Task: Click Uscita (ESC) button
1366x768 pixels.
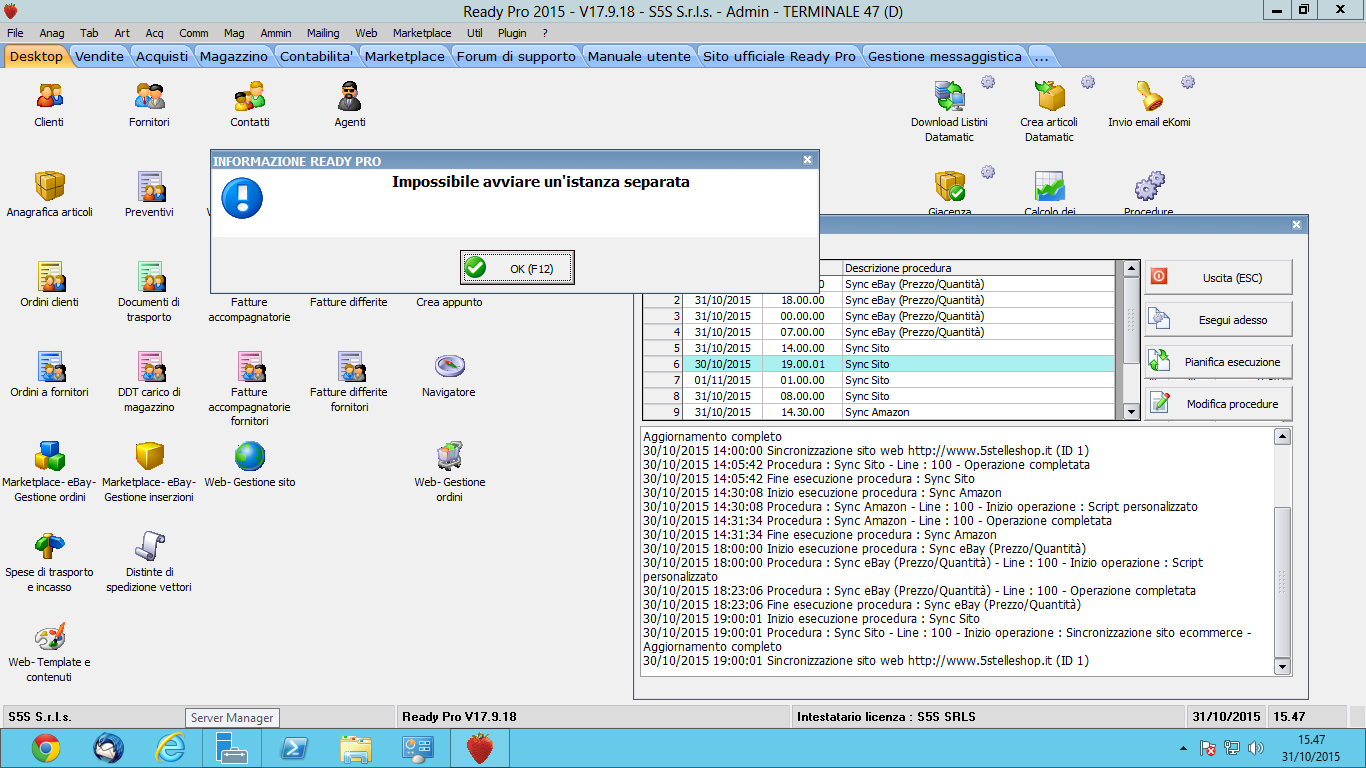Action: click(1218, 277)
